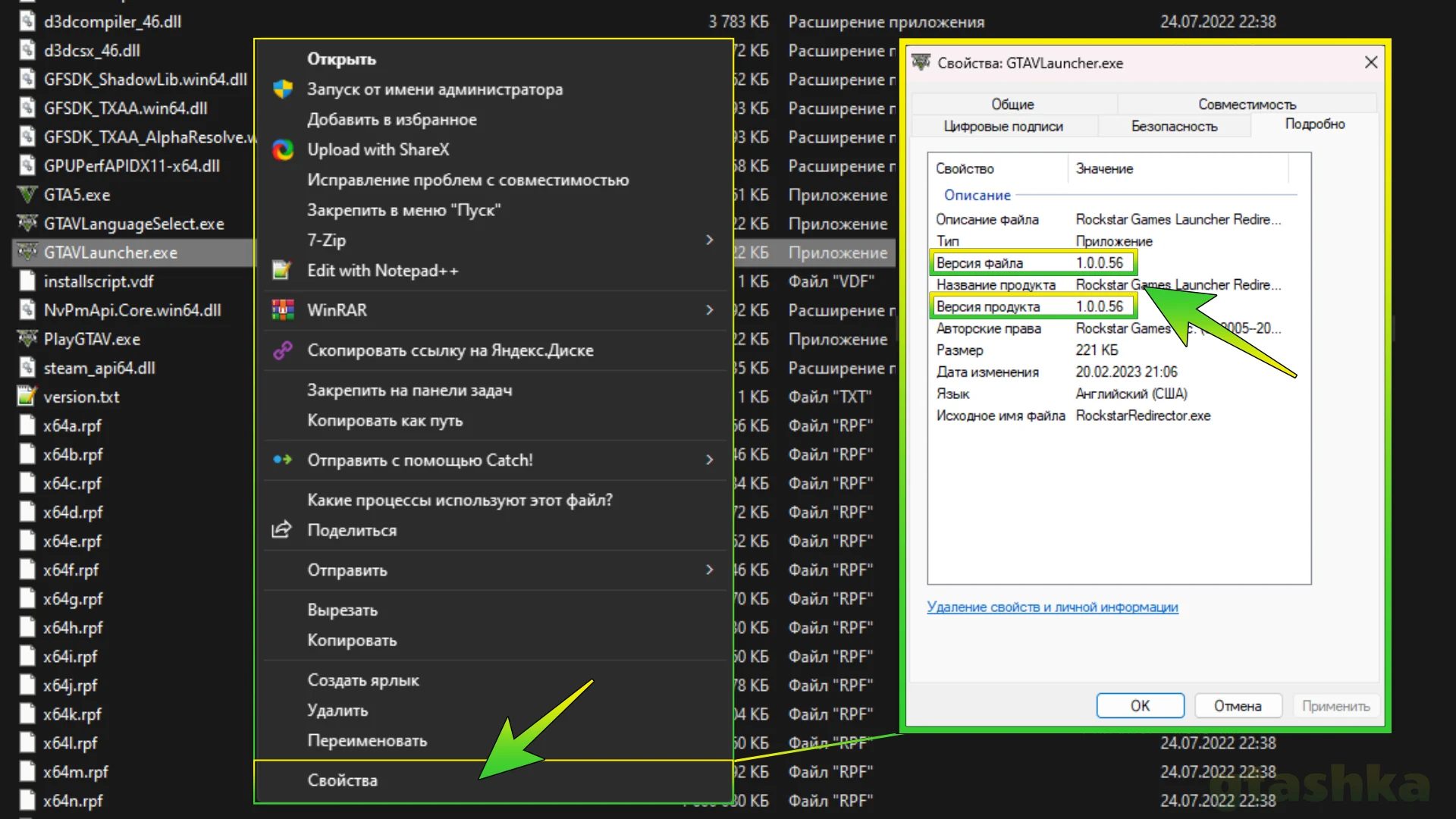This screenshot has width=1456, height=819.
Task: Switch to the Общие tab
Action: point(1013,104)
